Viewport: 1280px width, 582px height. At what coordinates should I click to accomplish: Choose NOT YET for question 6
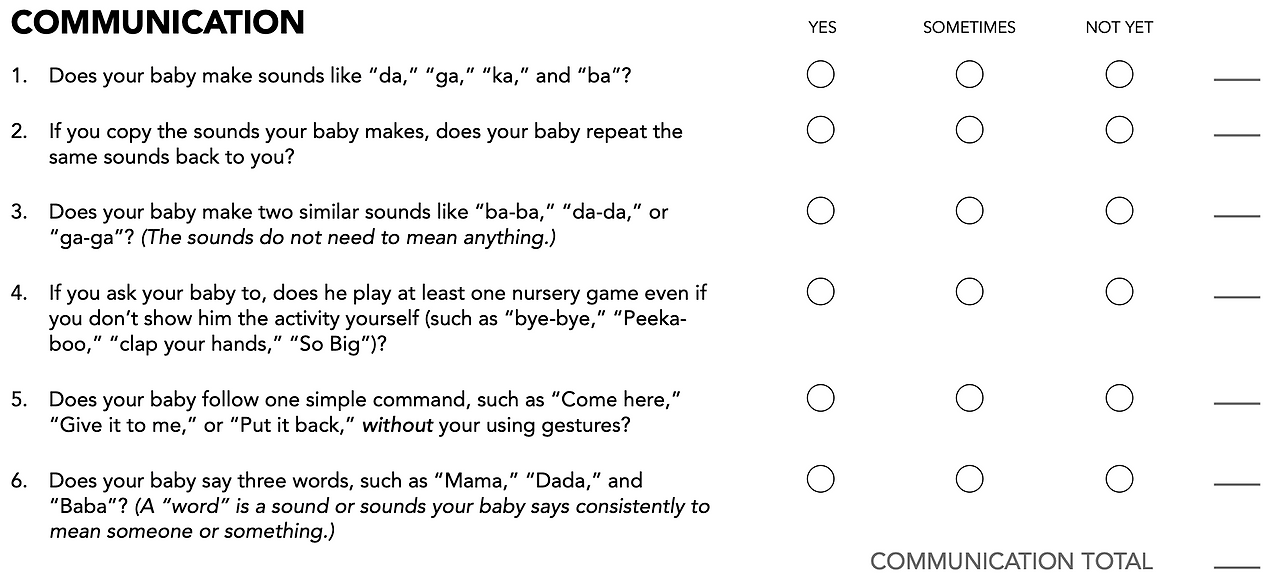tap(1119, 479)
